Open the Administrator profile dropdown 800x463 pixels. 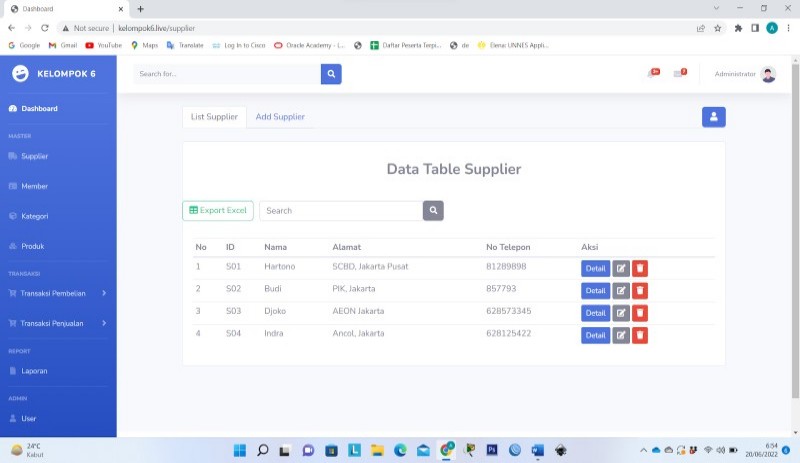745,74
